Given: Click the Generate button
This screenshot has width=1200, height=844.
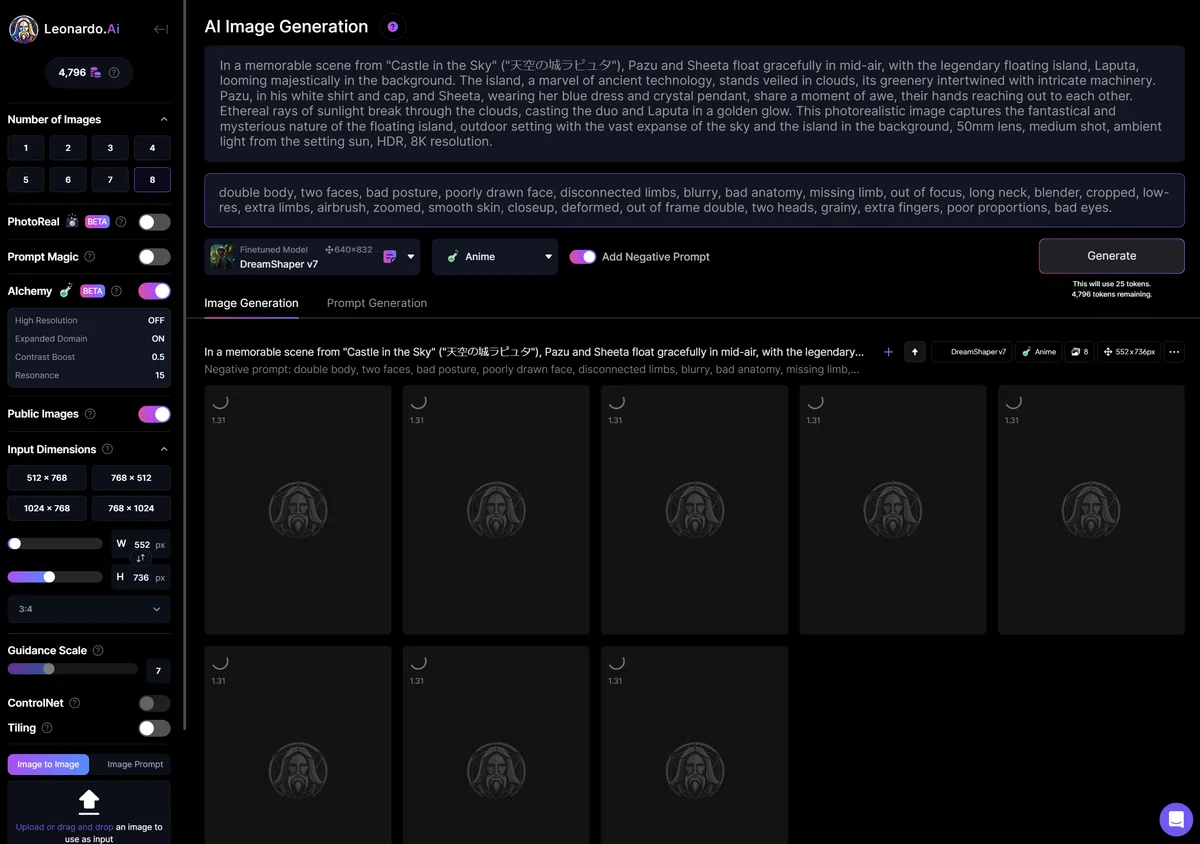Looking at the screenshot, I should point(1112,256).
